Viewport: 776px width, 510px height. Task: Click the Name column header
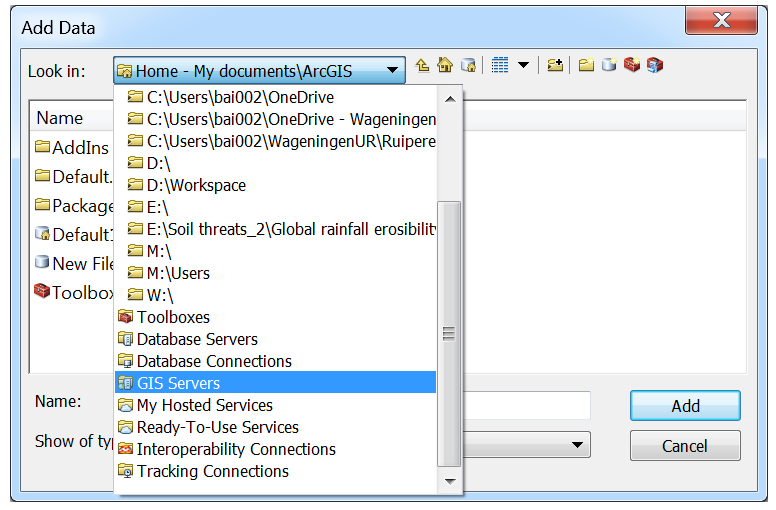pyautogui.click(x=60, y=118)
